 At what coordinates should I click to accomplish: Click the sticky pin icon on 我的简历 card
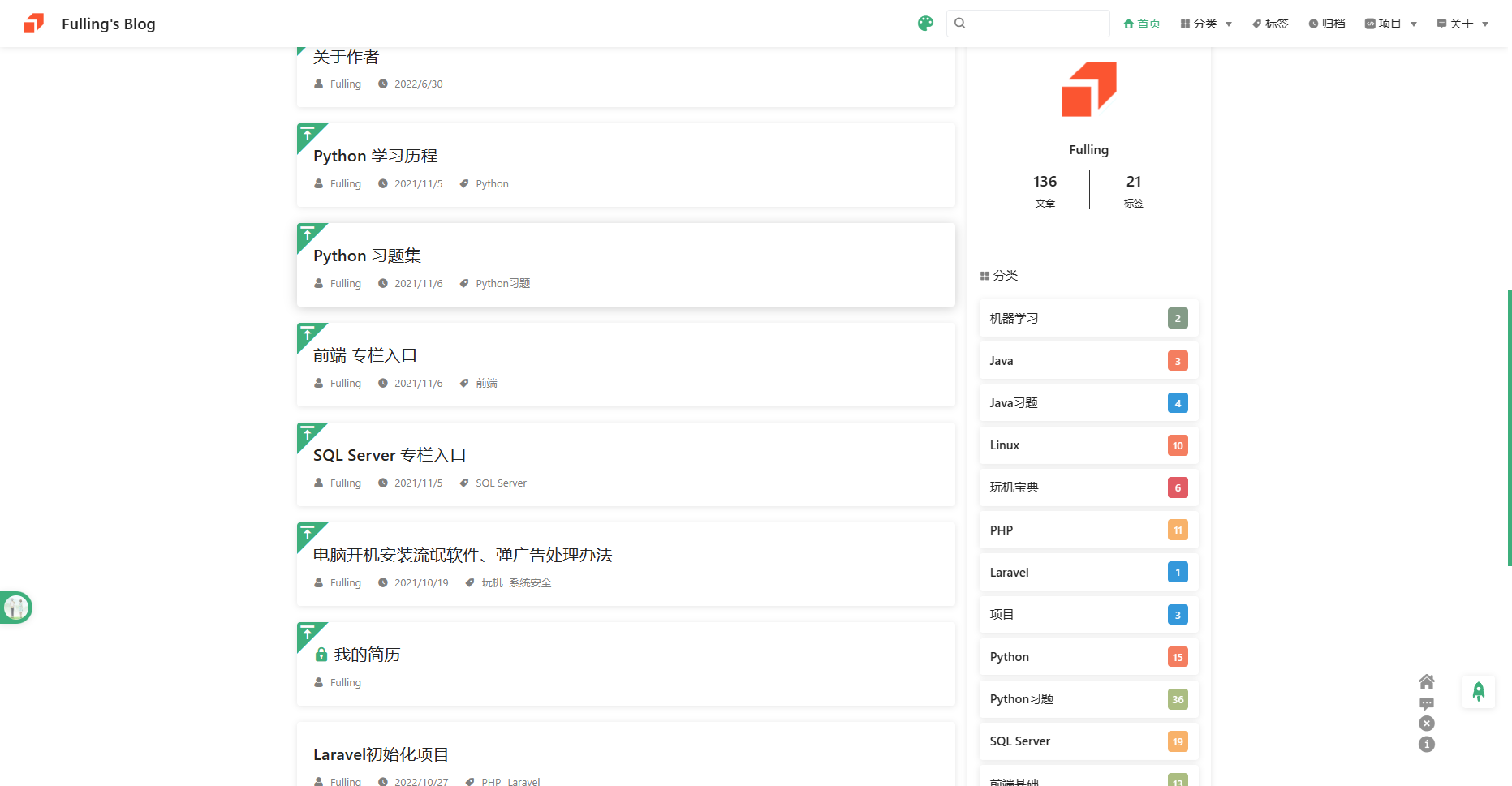point(308,633)
